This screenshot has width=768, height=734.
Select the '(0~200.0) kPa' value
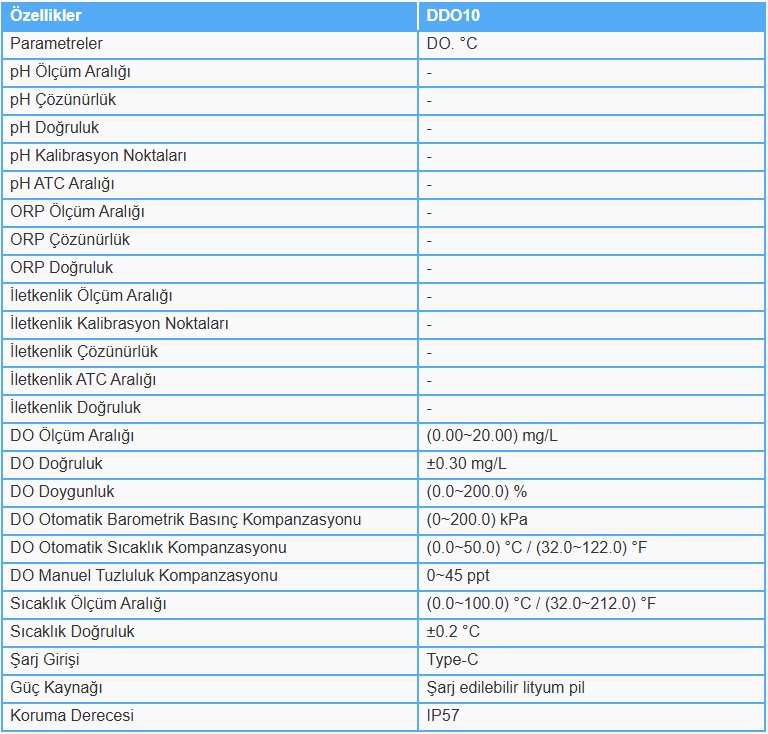click(477, 520)
